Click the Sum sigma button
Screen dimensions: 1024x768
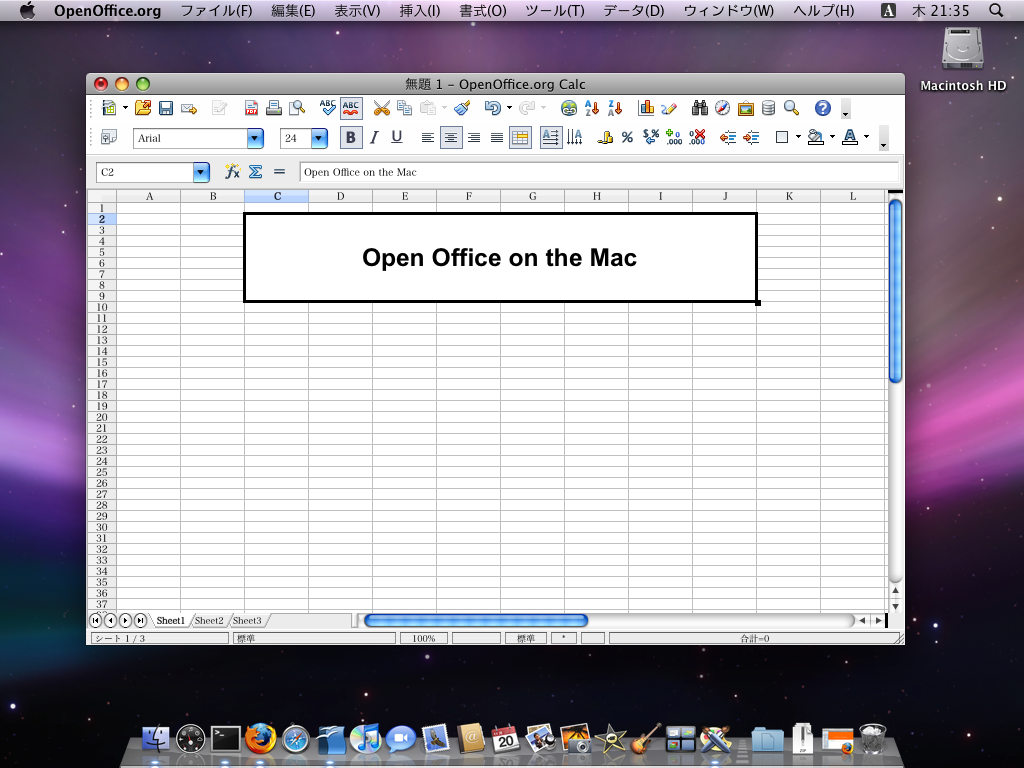[255, 172]
